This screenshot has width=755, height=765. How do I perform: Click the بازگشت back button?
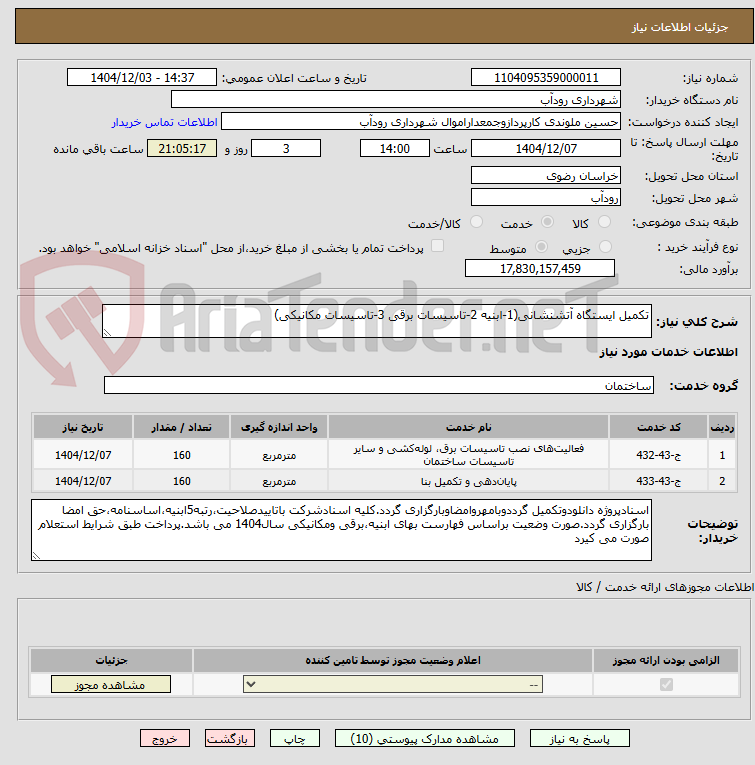point(230,739)
